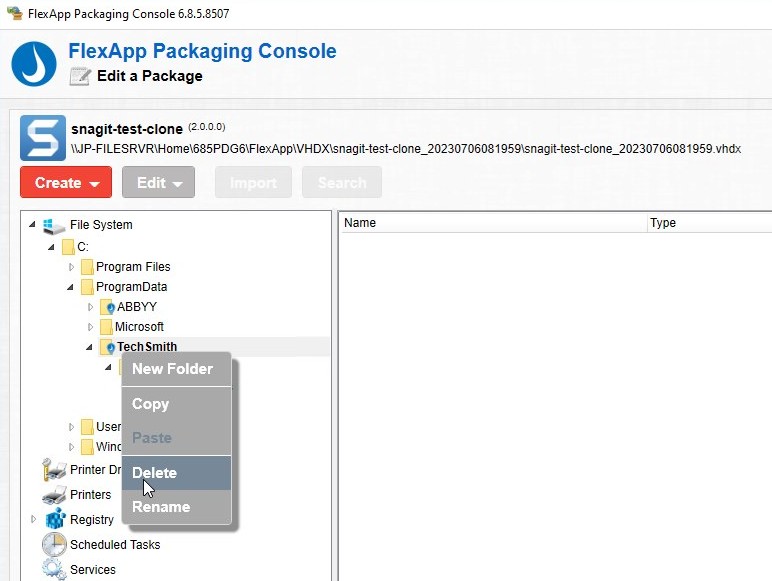Click the Windows folder icon in tree
The height and width of the screenshot is (581, 772).
(x=87, y=447)
